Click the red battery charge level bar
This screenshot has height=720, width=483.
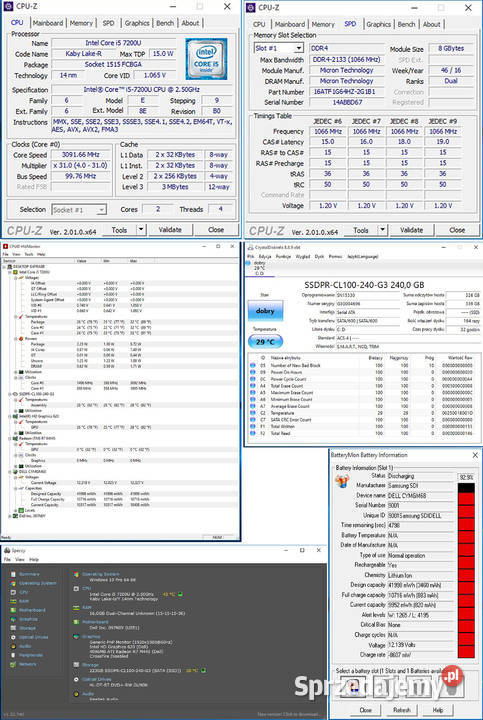466,570
